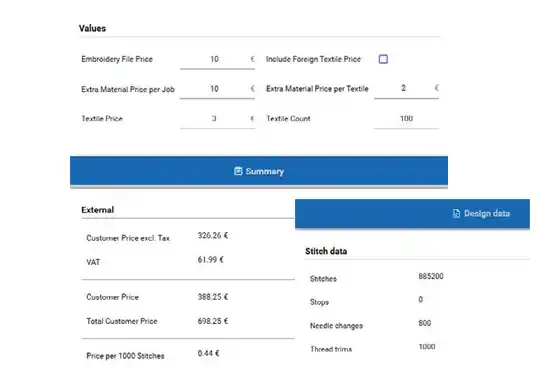Click the Price per 1000 Stitches label
Viewport: 550px width, 386px height.
[125, 356]
